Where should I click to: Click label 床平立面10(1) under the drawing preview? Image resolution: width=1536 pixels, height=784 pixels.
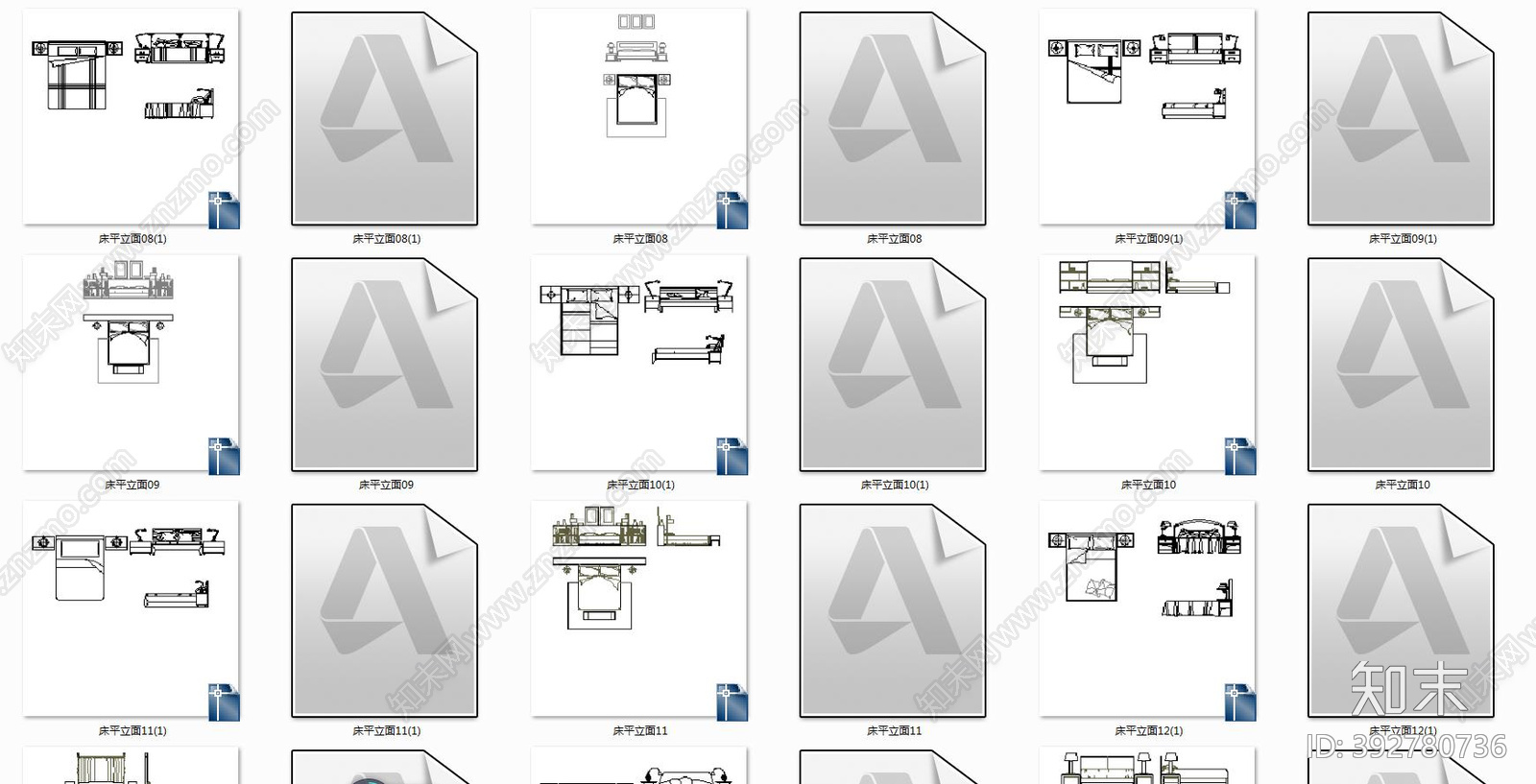click(x=640, y=485)
